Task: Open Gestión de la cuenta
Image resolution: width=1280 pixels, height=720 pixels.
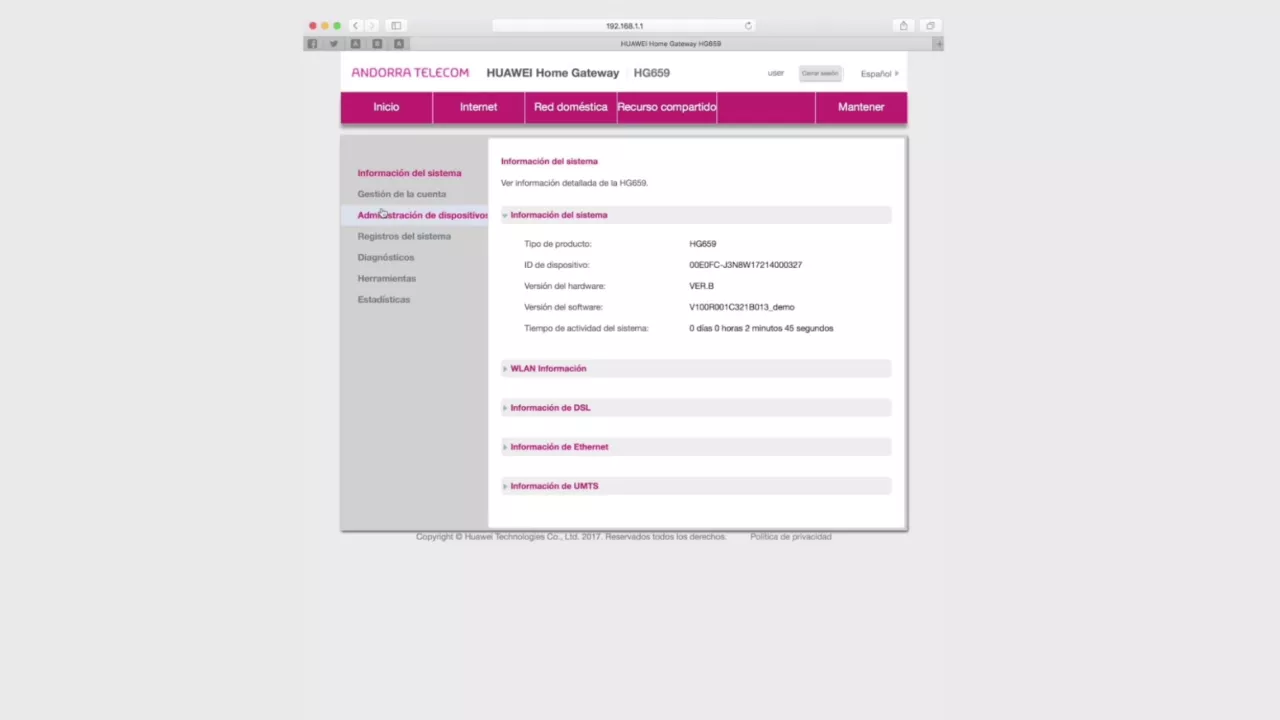Action: coord(402,194)
